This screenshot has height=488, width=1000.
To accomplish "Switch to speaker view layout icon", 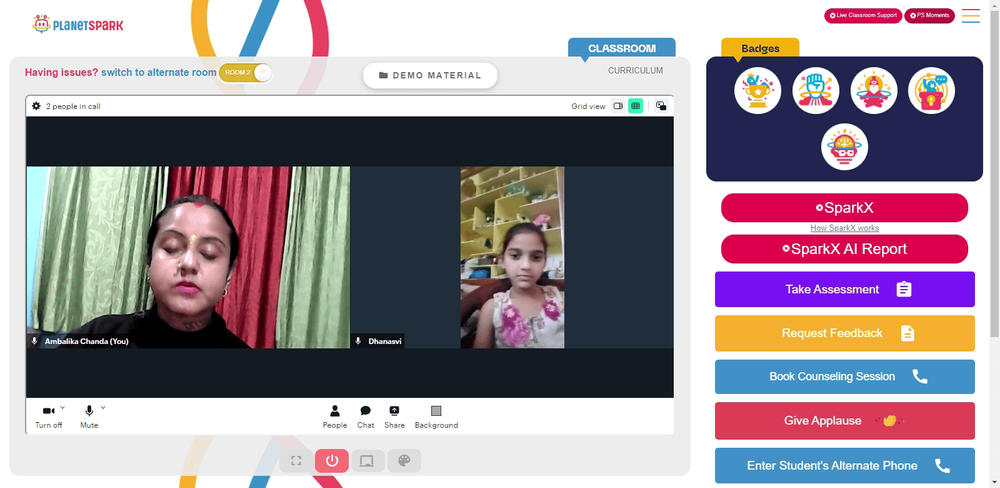I will click(617, 106).
